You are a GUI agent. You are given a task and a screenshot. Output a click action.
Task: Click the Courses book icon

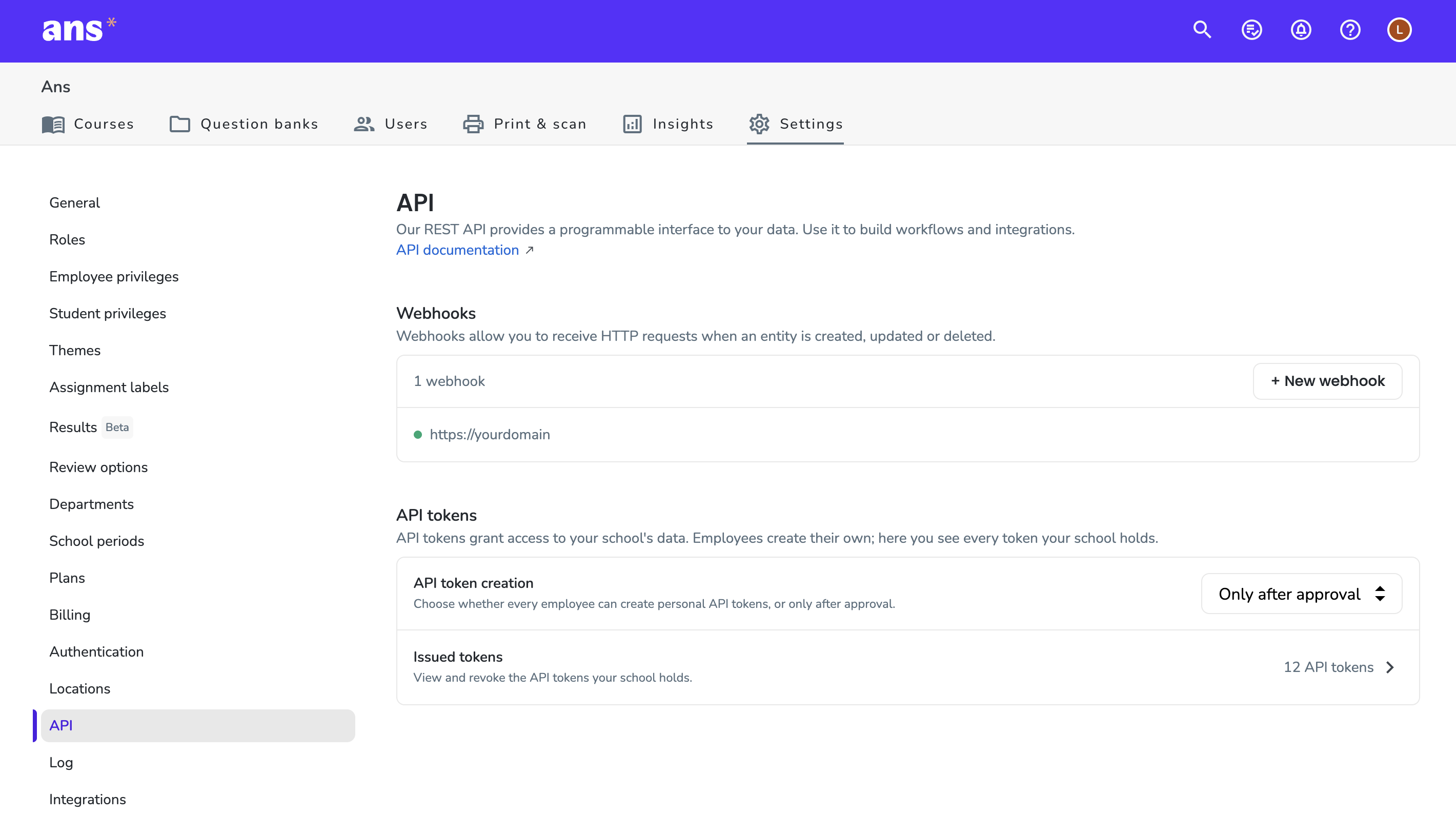click(x=54, y=124)
